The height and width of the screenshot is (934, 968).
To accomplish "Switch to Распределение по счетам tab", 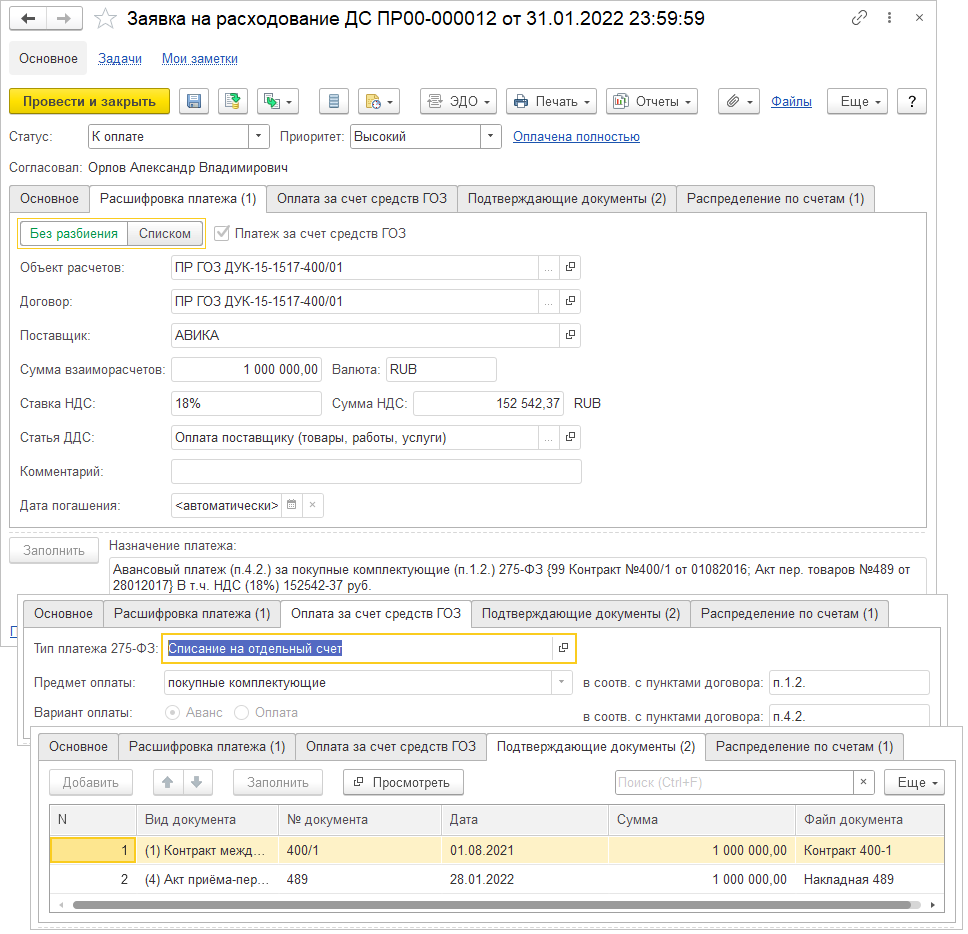I will tap(775, 199).
